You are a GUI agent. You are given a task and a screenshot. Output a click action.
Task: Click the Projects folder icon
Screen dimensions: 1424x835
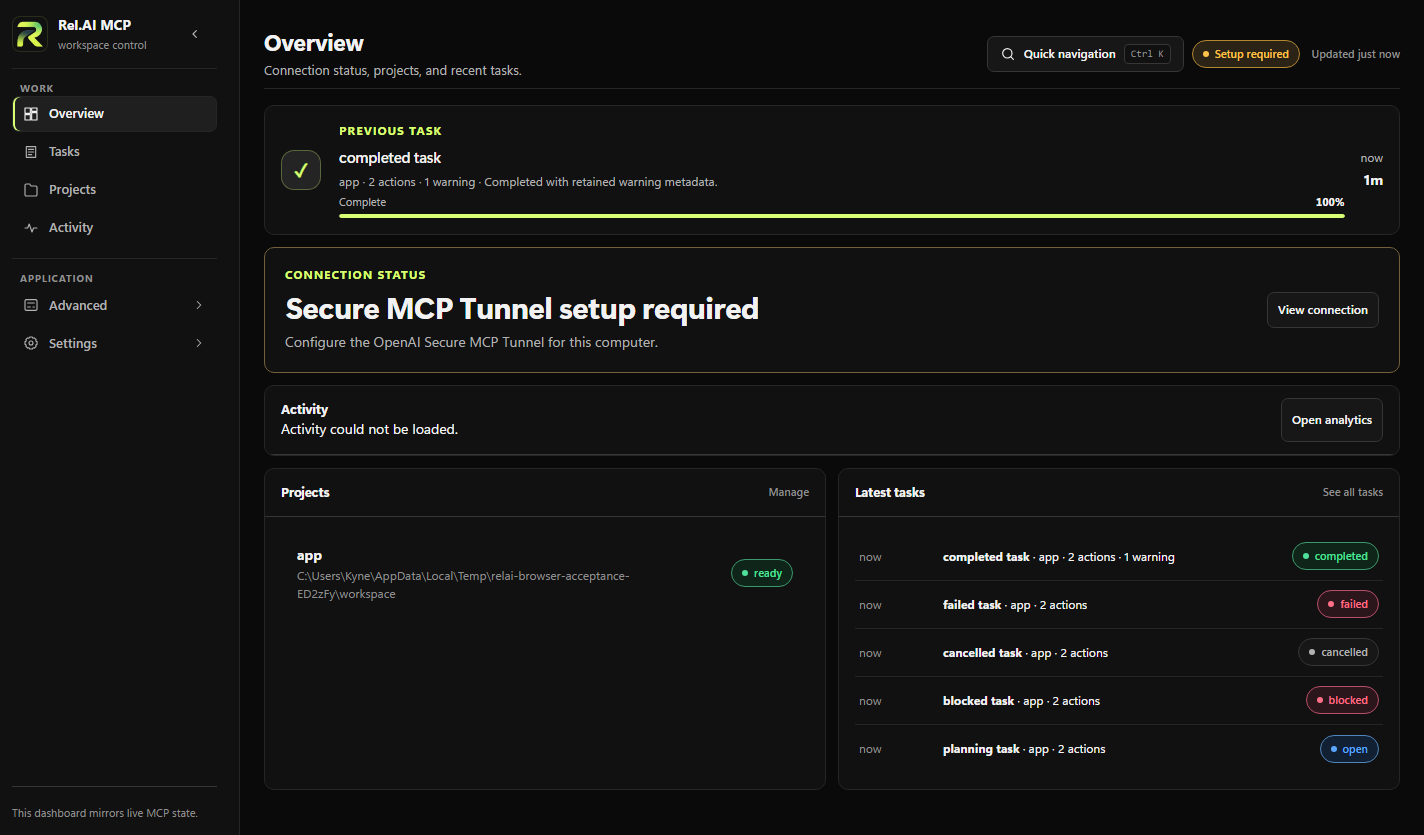[31, 190]
